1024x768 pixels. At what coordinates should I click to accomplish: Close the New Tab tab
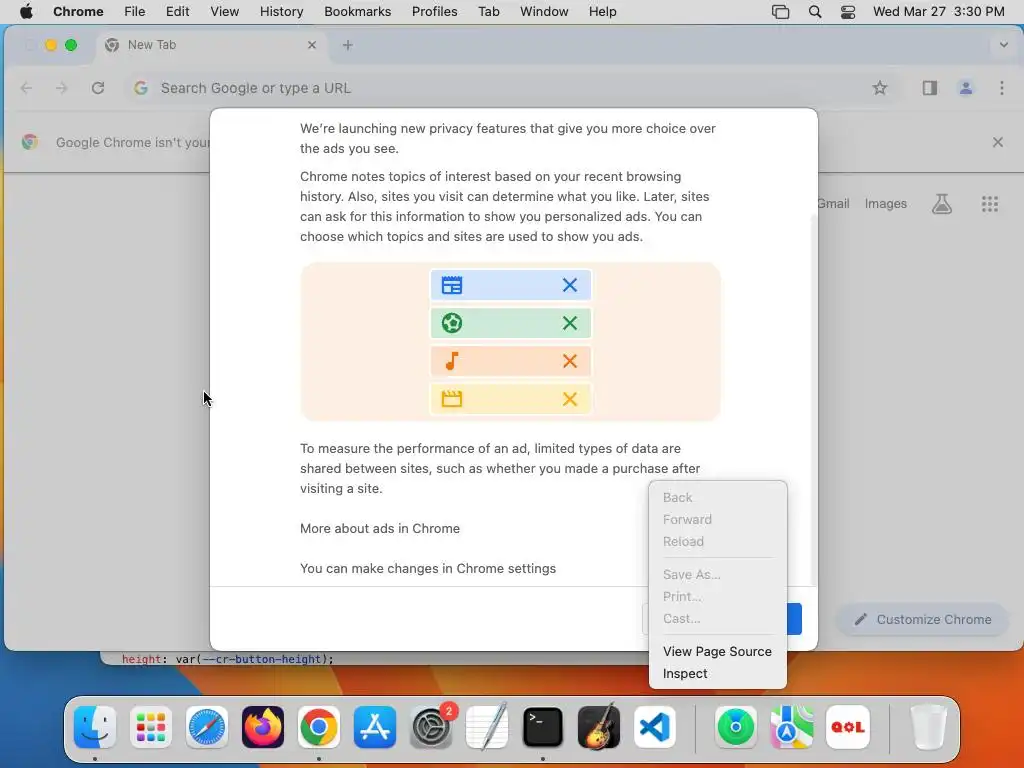coord(312,45)
